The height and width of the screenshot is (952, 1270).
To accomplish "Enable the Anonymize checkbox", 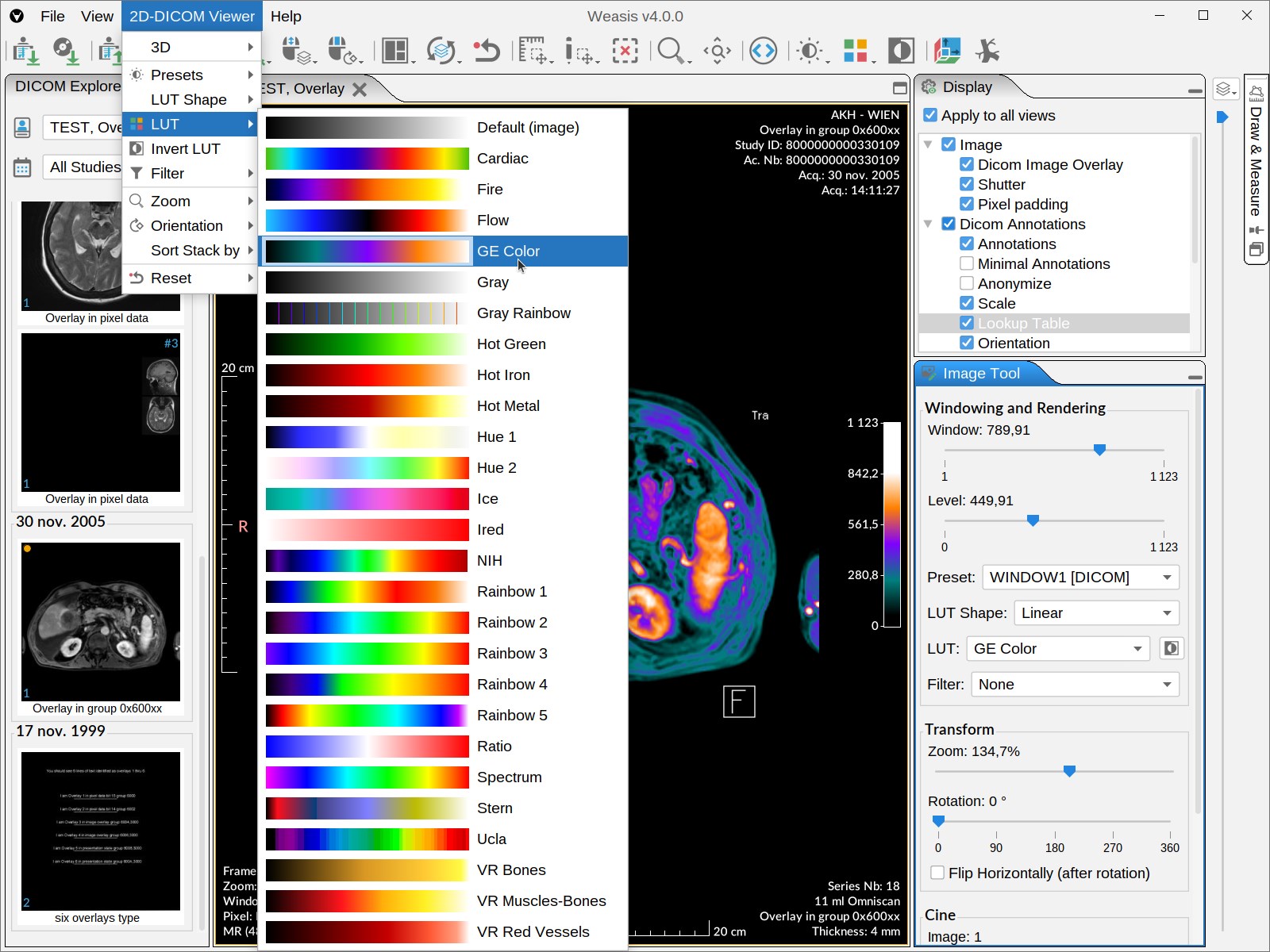I will pos(967,283).
